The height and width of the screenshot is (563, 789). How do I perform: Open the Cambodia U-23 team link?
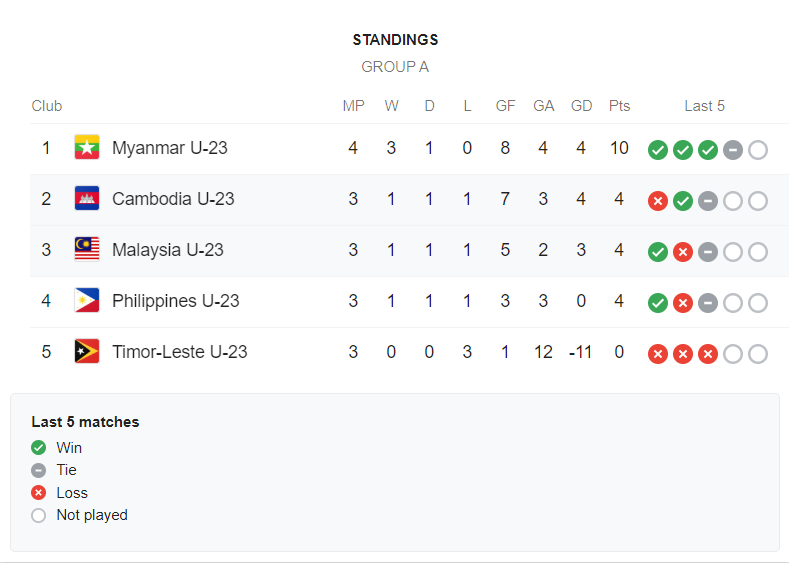(x=173, y=199)
